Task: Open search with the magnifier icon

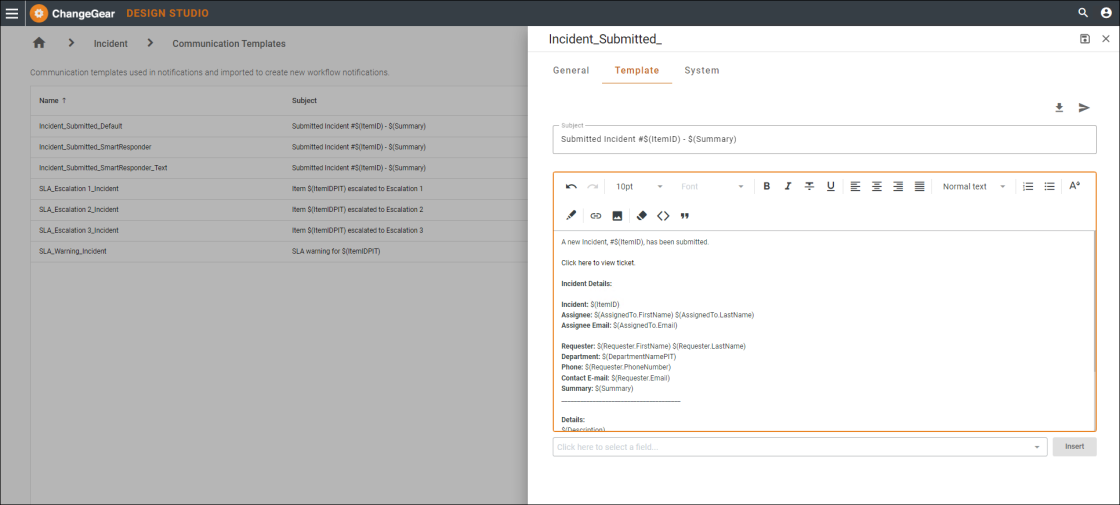Action: point(1083,13)
